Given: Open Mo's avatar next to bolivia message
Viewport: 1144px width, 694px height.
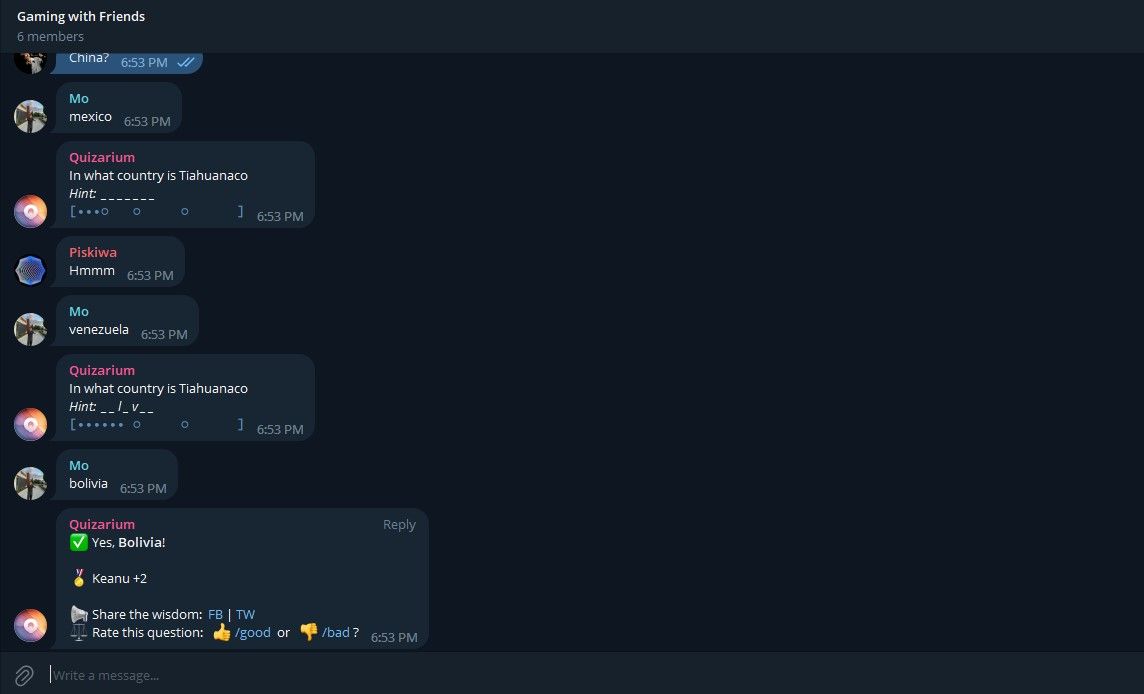Looking at the screenshot, I should (31, 483).
